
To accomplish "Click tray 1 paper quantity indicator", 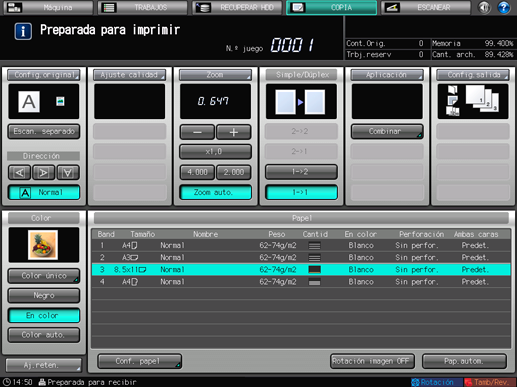I will (314, 246).
